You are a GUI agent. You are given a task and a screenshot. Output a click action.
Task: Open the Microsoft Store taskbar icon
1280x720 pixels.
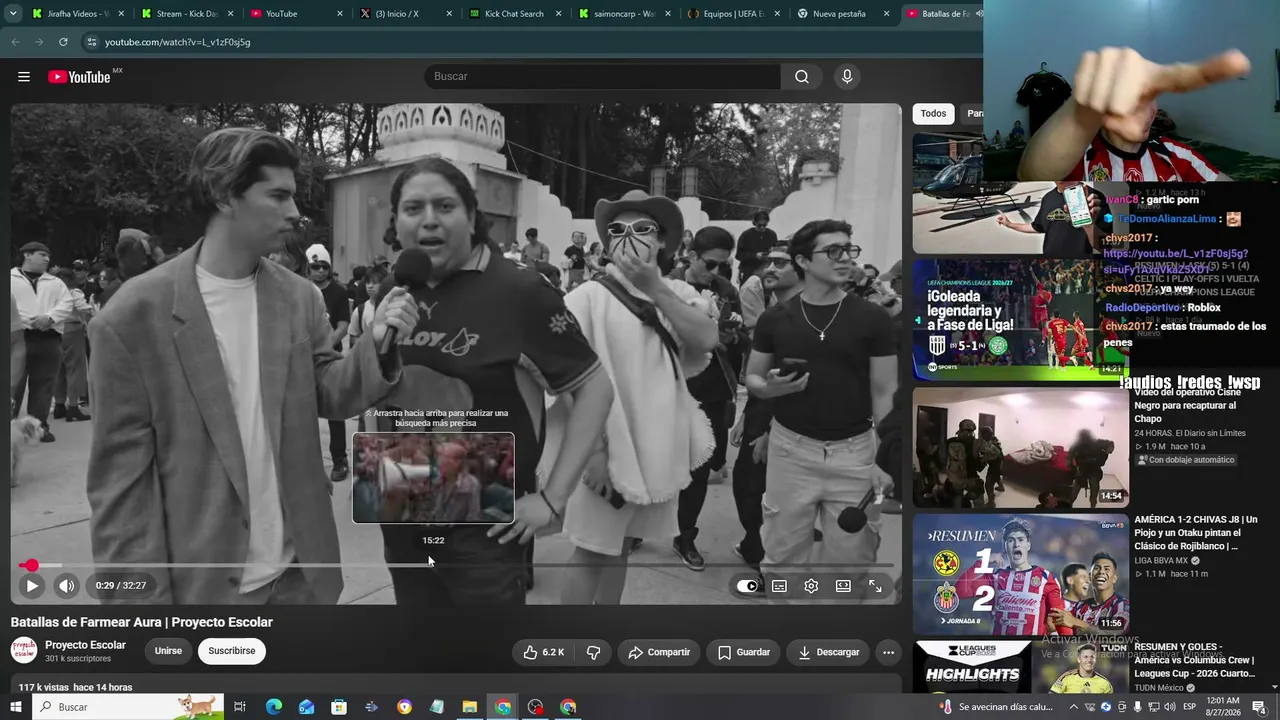(x=339, y=707)
